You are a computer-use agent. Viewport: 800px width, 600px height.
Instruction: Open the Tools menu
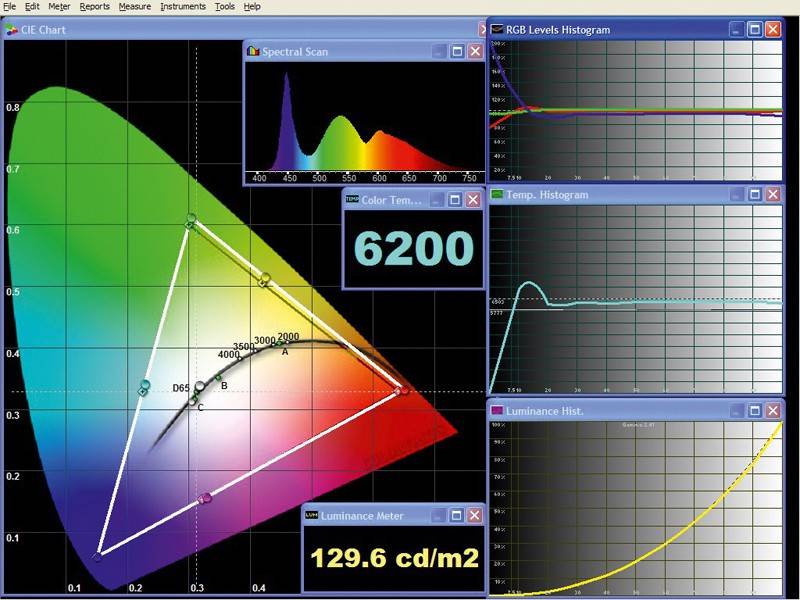tap(224, 7)
